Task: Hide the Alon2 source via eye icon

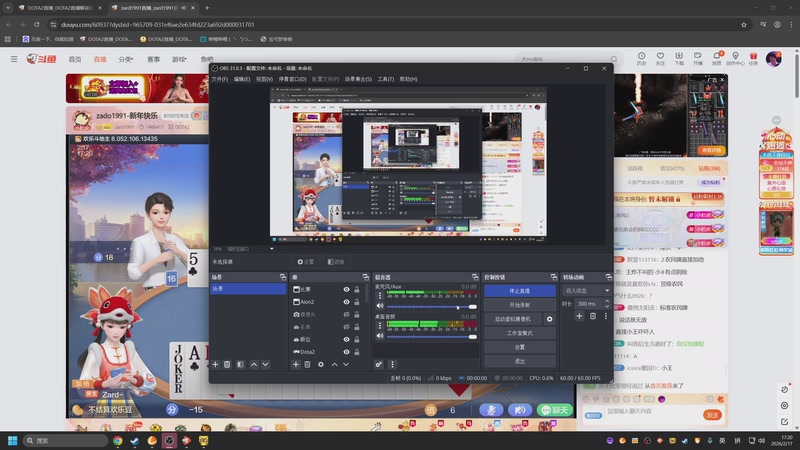Action: pyautogui.click(x=347, y=302)
